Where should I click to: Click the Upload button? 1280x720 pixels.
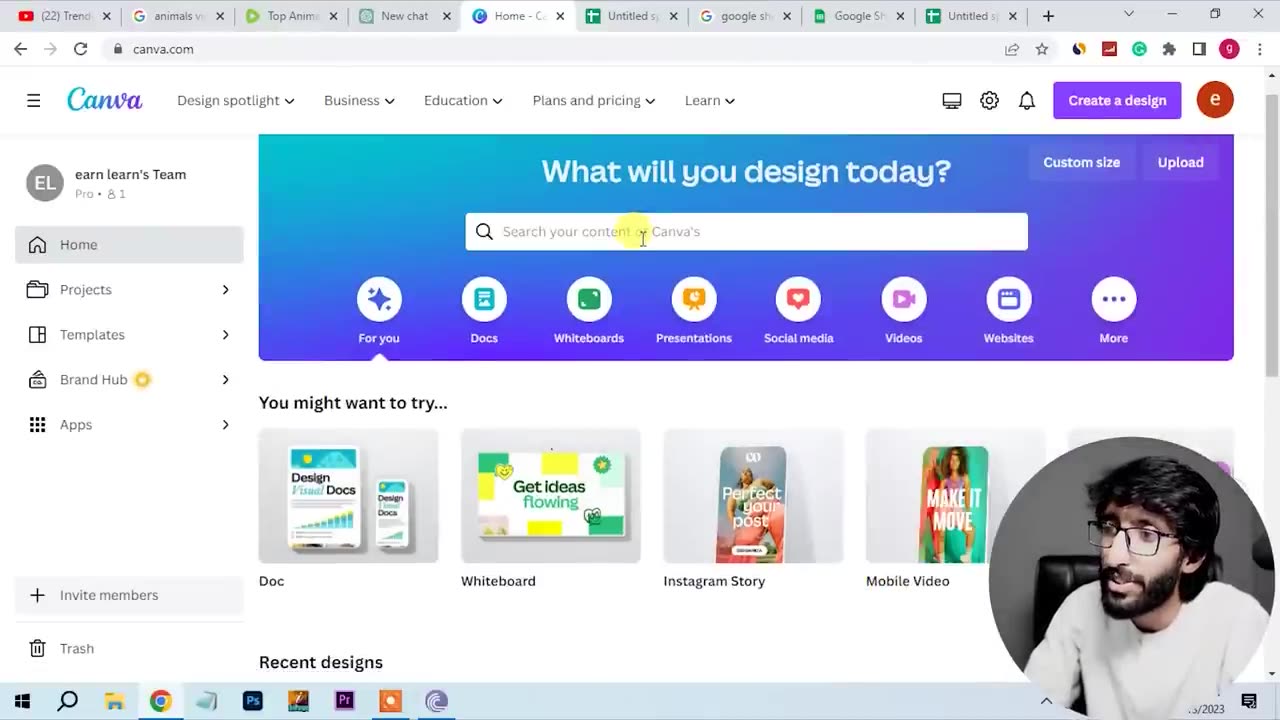pos(1180,162)
